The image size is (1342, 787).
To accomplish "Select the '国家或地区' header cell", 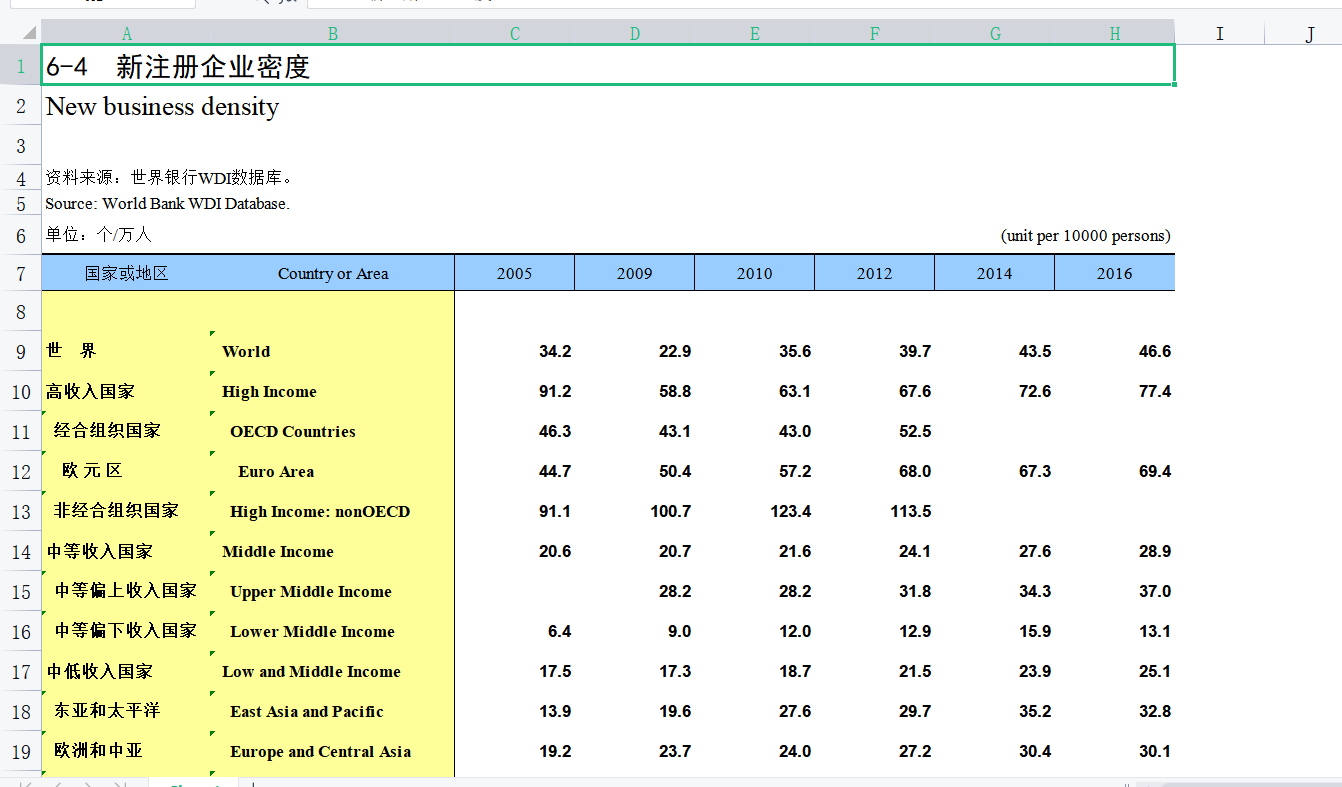I will 126,273.
